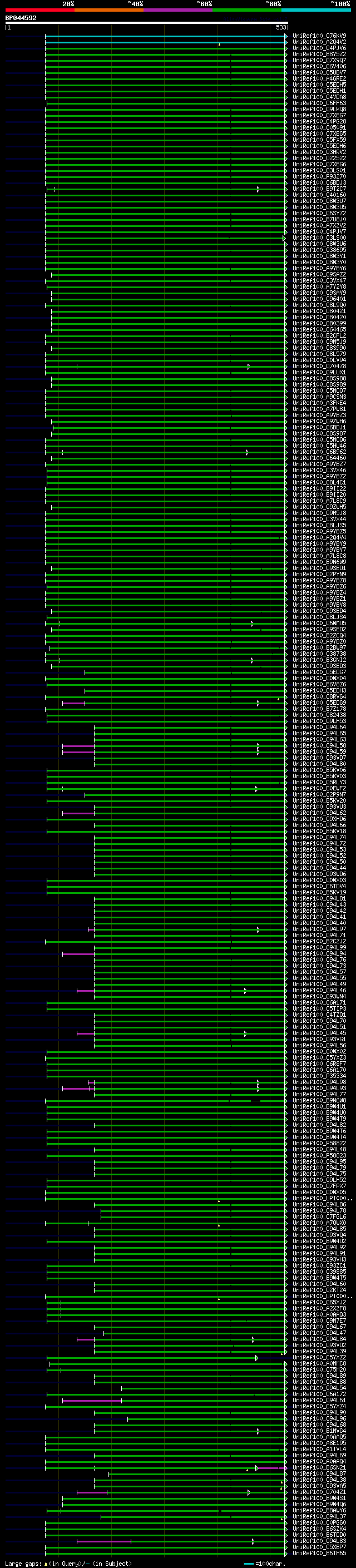Select hit UniRef100_Q4VDA8

pos(319,97)
